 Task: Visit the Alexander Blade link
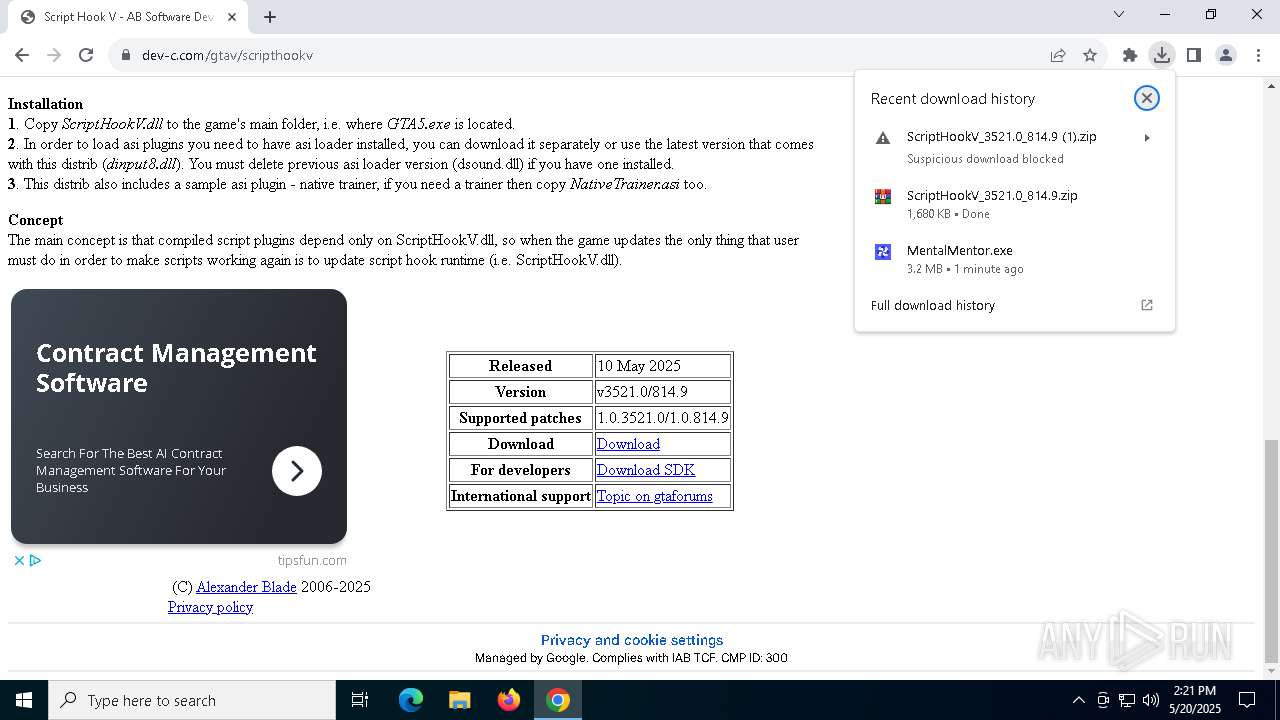pos(246,587)
